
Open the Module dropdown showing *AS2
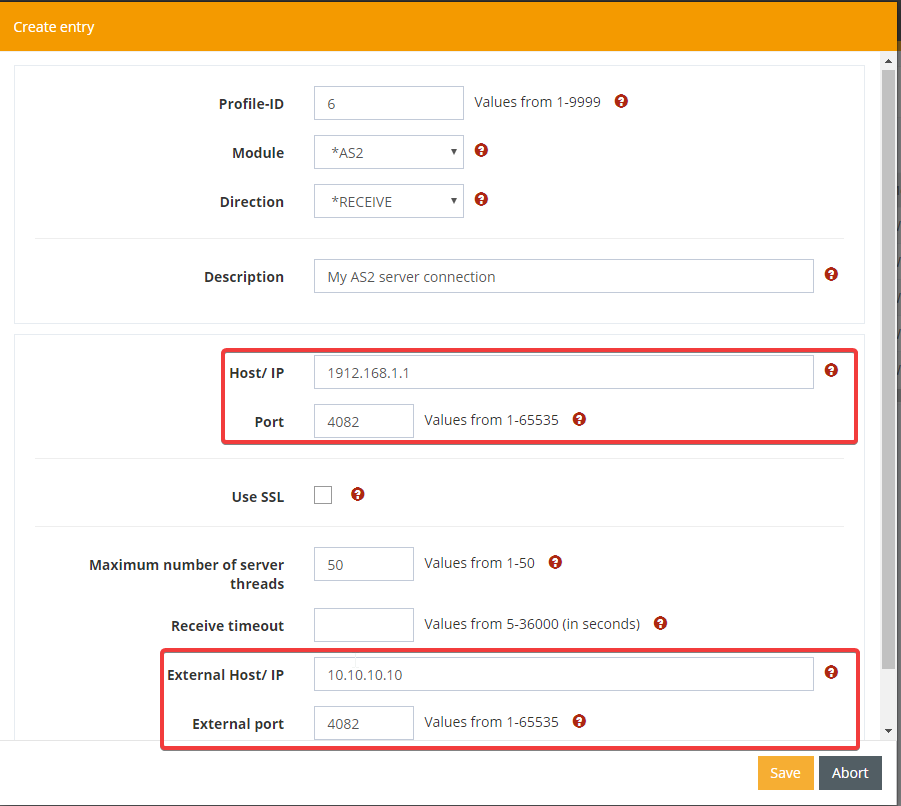tap(388, 153)
